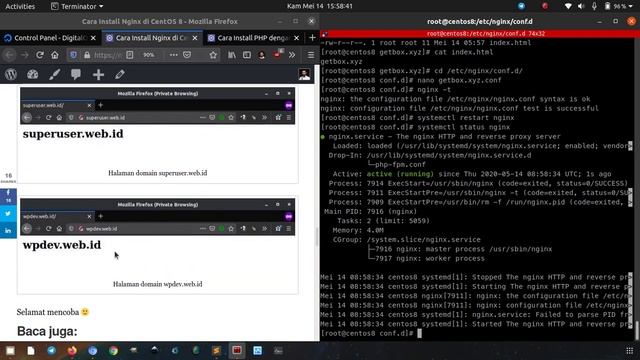The width and height of the screenshot is (640, 360).
Task: Open the Activities overview
Action: point(20,6)
